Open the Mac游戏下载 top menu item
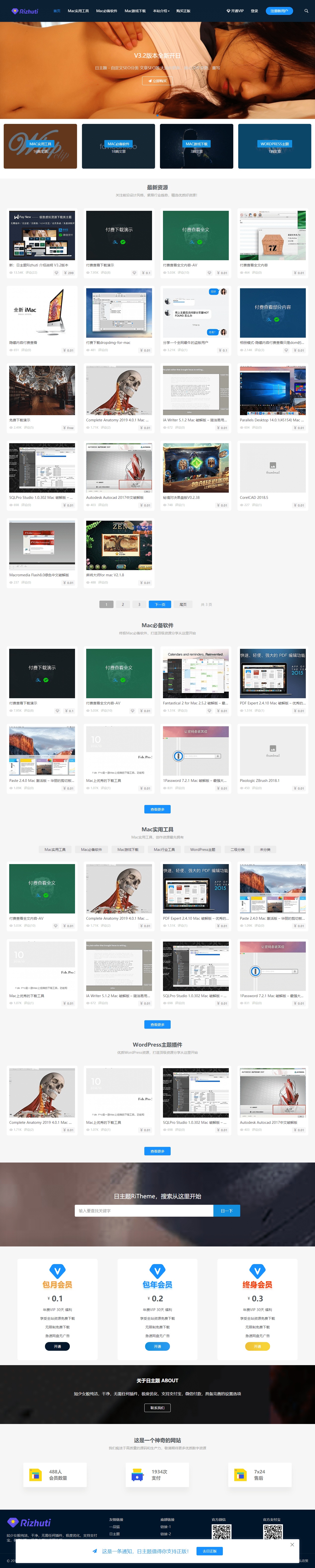The height and width of the screenshot is (1568, 315). tap(135, 11)
